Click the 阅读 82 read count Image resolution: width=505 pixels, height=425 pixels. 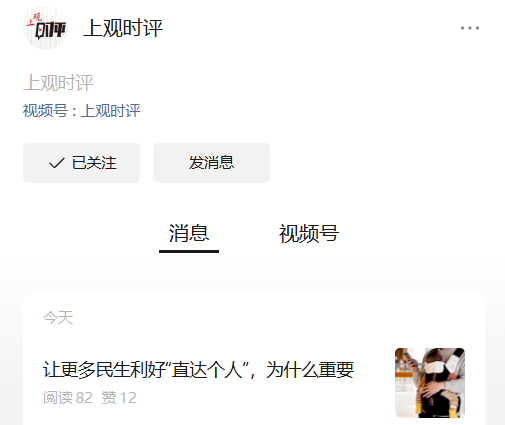click(x=68, y=398)
